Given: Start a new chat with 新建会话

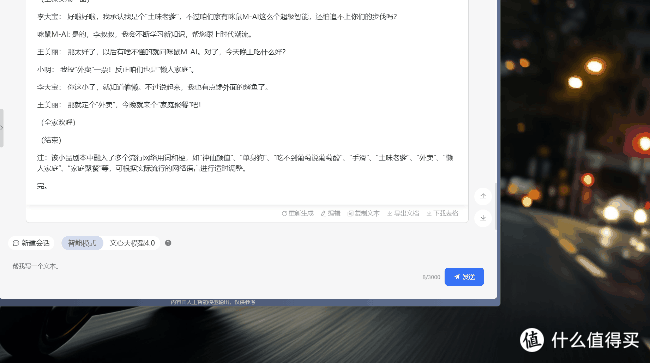Looking at the screenshot, I should (31, 243).
